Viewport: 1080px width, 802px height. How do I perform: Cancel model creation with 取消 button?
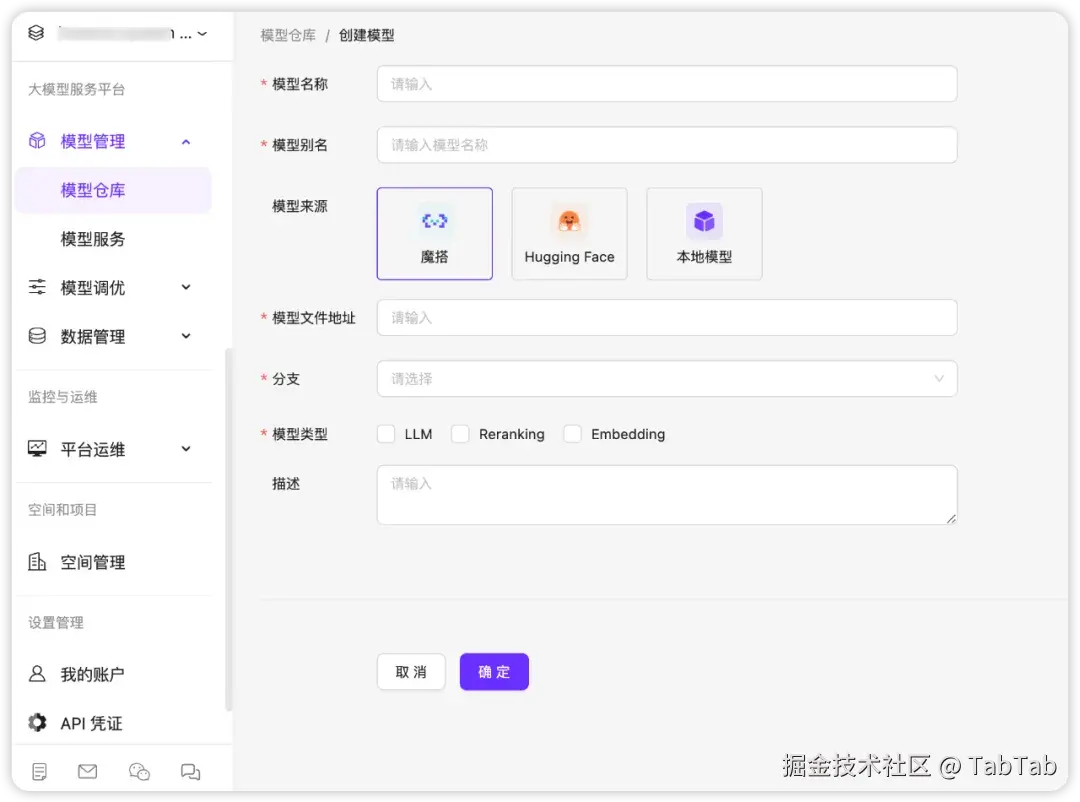[411, 671]
